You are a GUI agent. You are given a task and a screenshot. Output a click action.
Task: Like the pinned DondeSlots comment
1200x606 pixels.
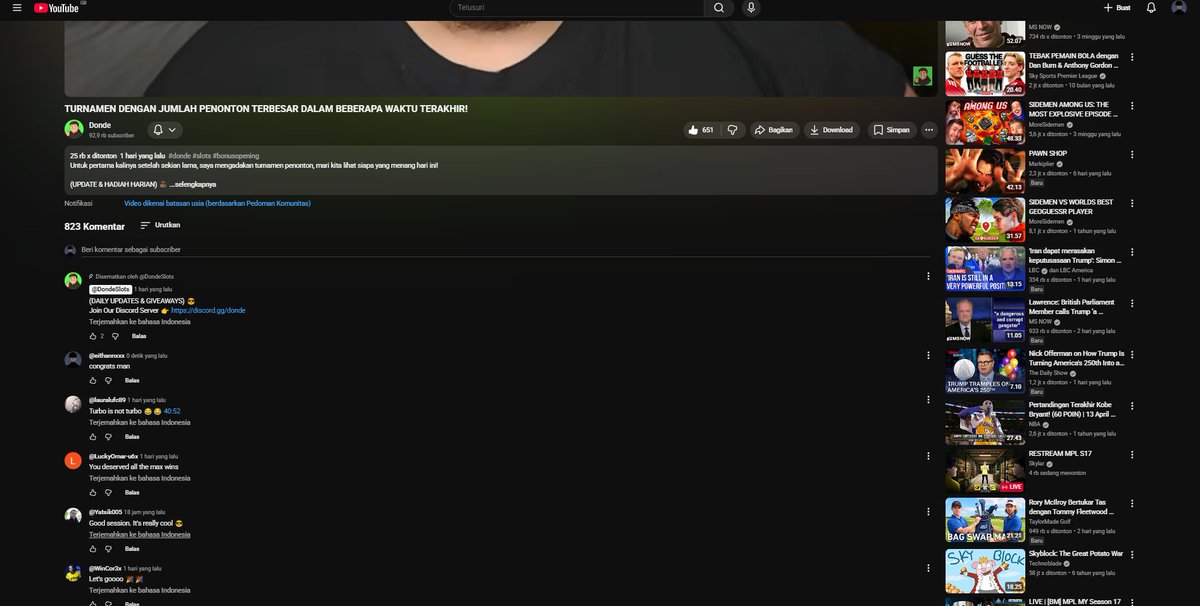(x=92, y=335)
